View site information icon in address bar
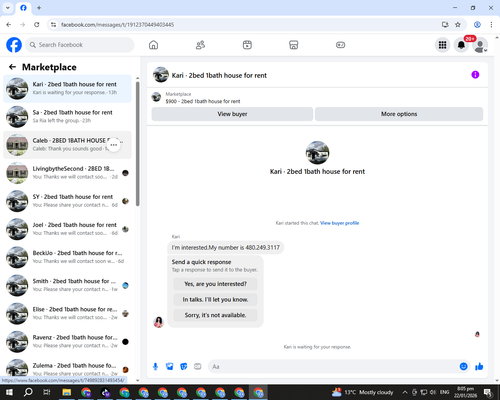 click(x=53, y=25)
